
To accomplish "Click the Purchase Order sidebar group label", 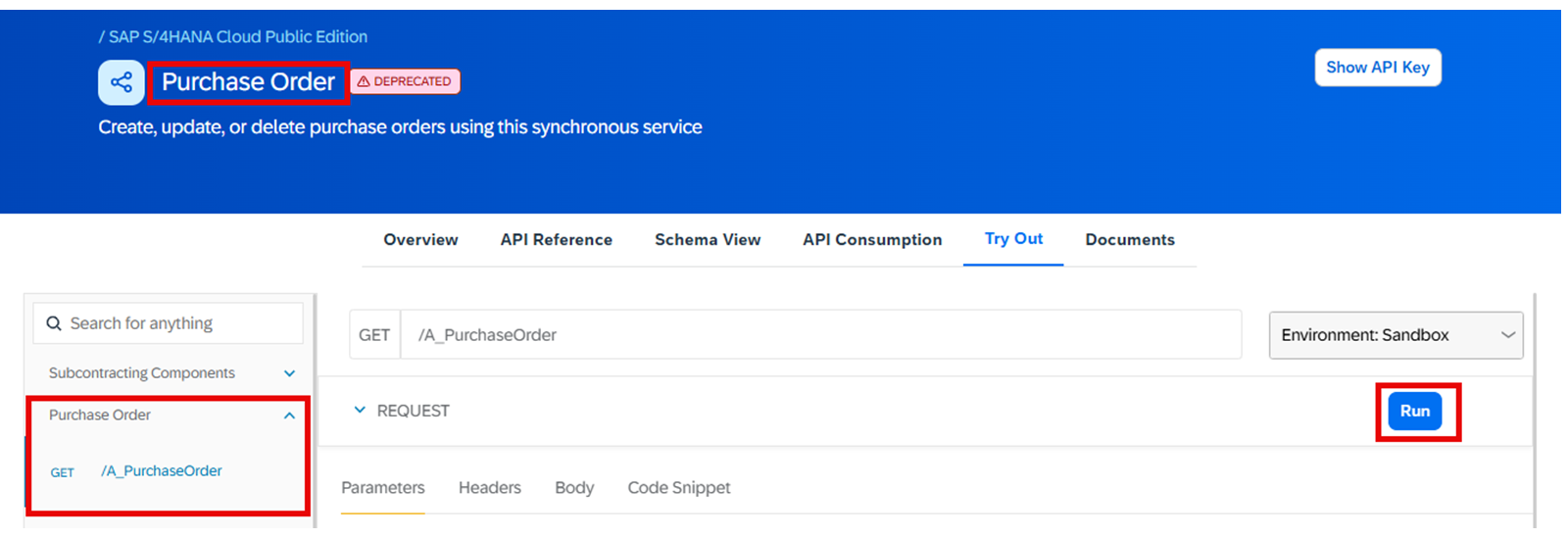I will pos(100,416).
